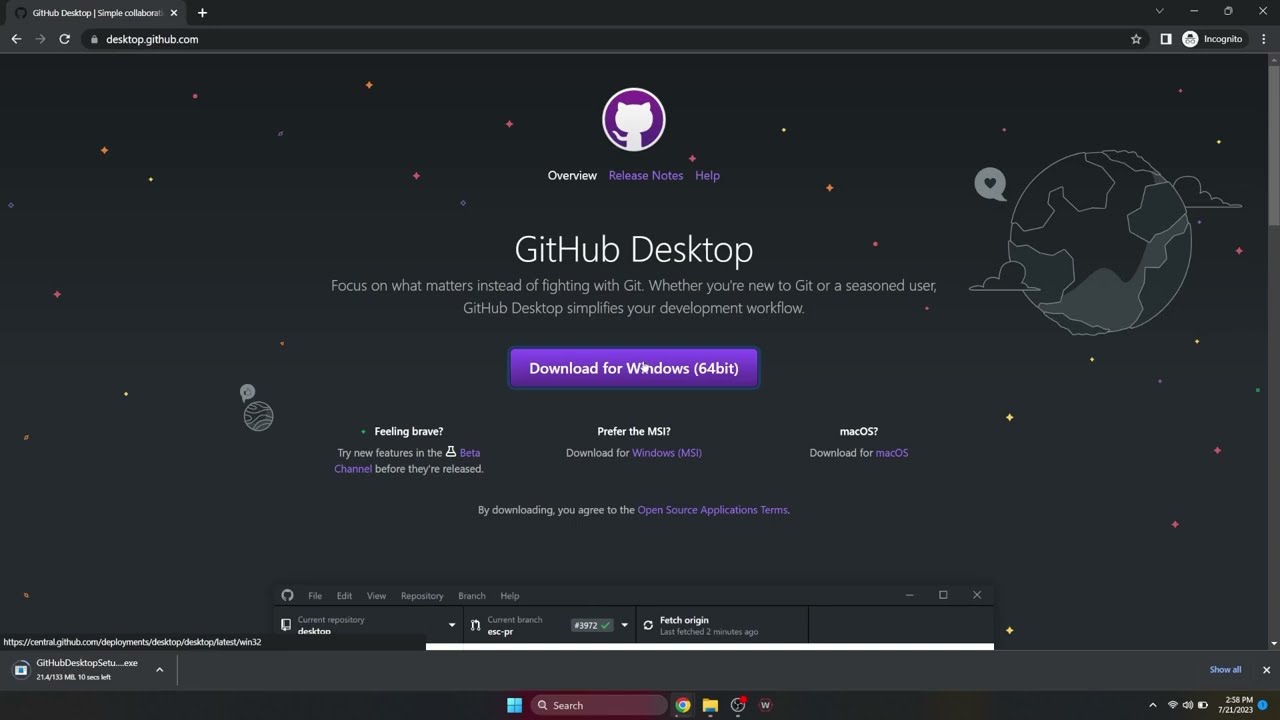Viewport: 1280px width, 720px height.
Task: Open Chrome three-dot menu
Action: click(1264, 39)
